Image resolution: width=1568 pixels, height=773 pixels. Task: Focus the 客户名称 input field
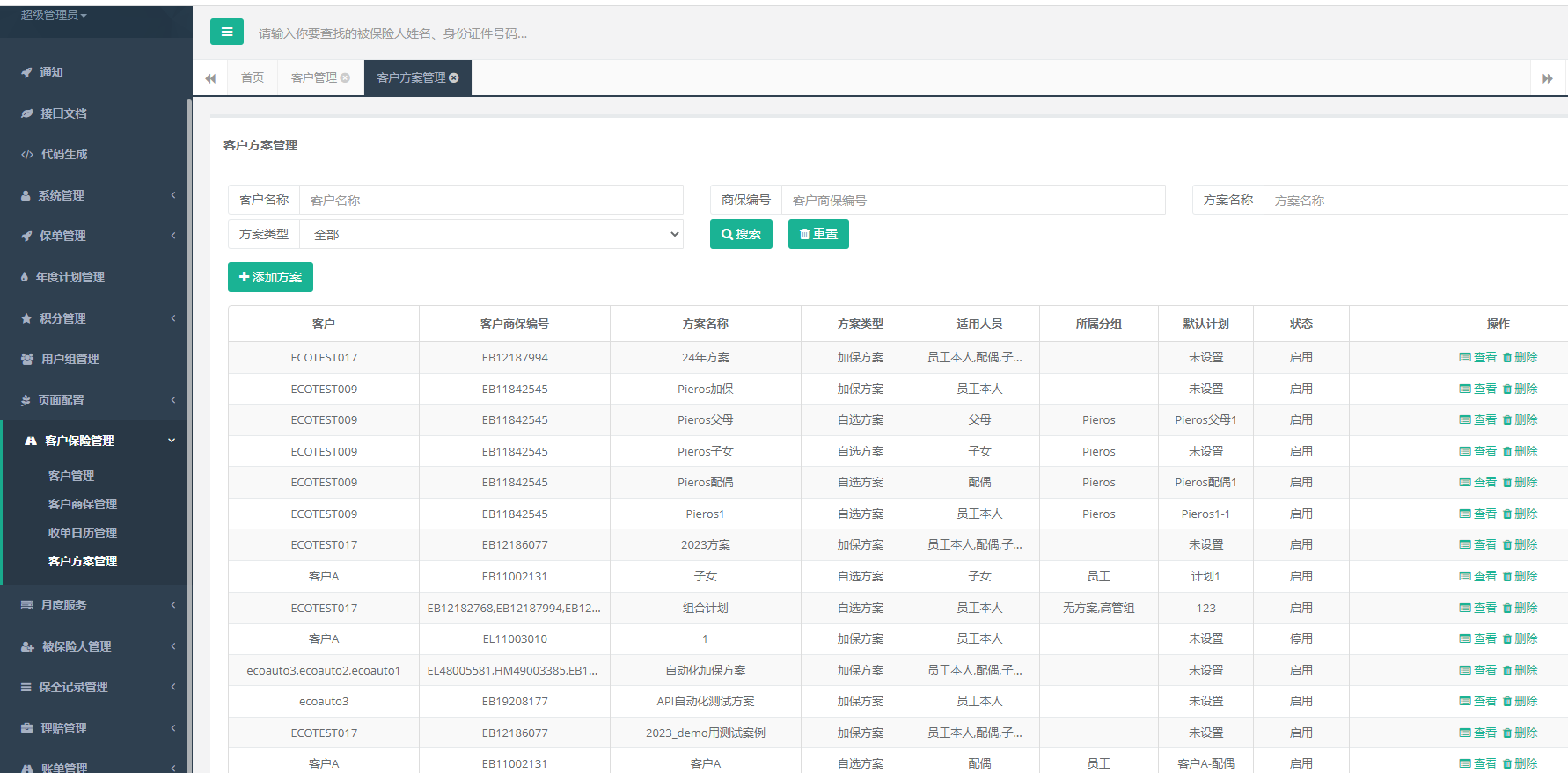tap(491, 200)
